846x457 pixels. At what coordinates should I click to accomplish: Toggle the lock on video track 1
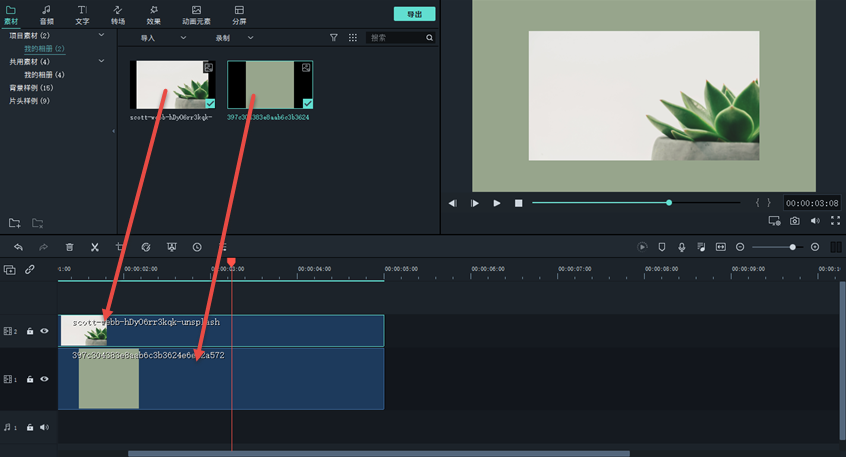coord(30,379)
